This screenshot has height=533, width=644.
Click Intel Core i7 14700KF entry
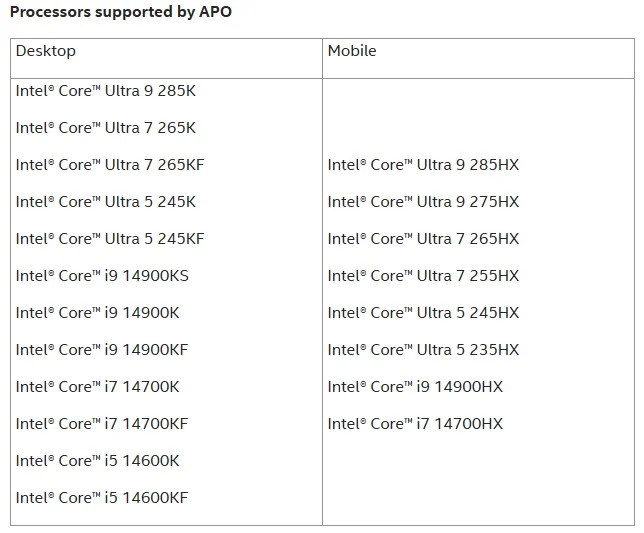(x=101, y=423)
